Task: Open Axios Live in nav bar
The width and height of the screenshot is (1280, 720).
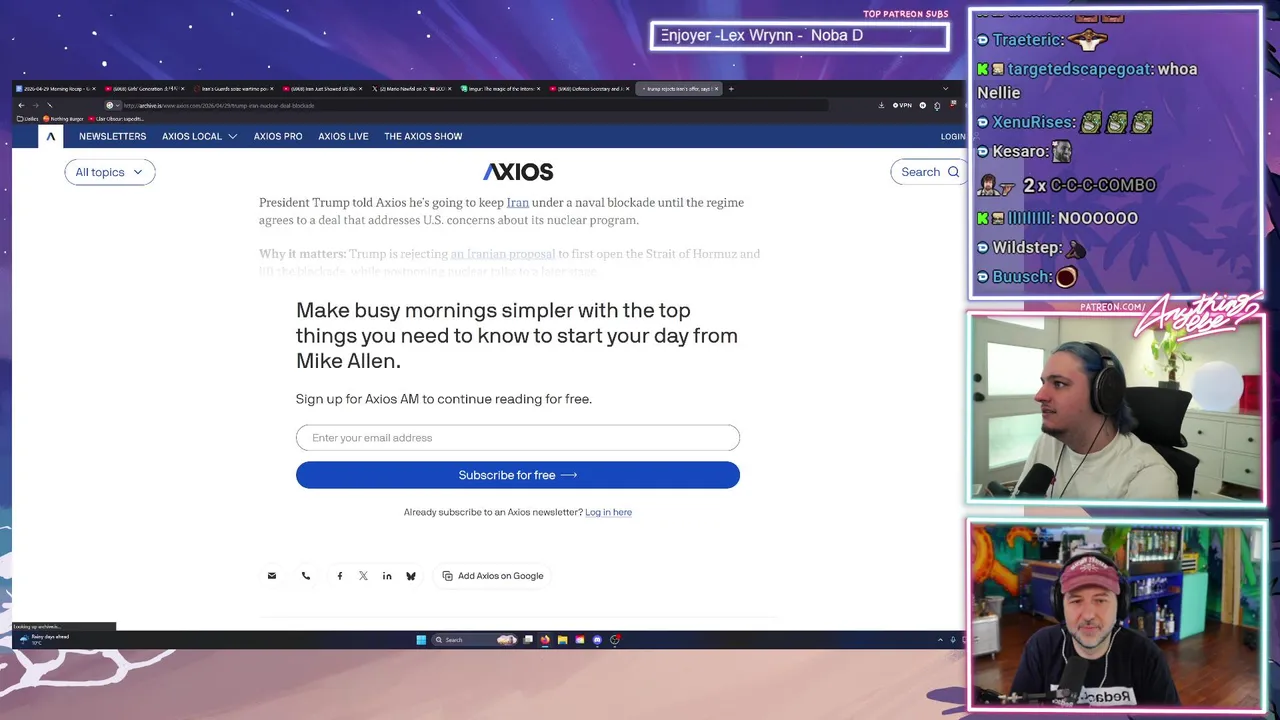Action: pos(343,136)
